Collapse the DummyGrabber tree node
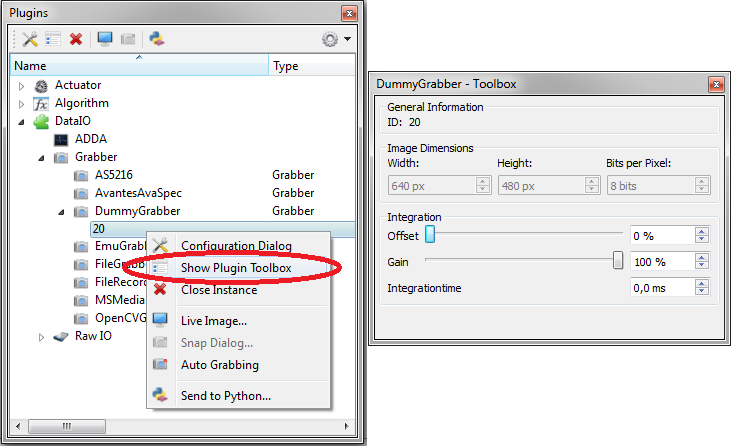 point(62,212)
